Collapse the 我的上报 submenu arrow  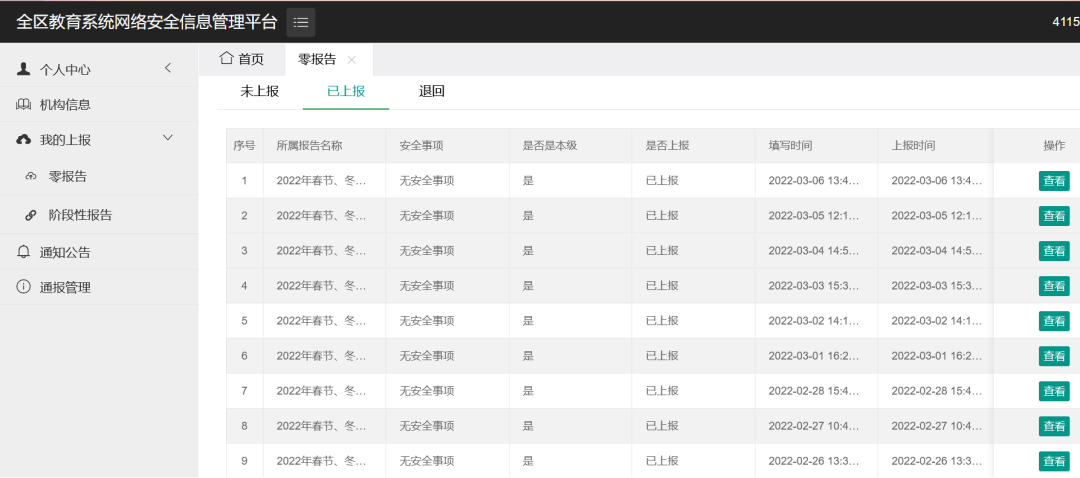coord(168,138)
